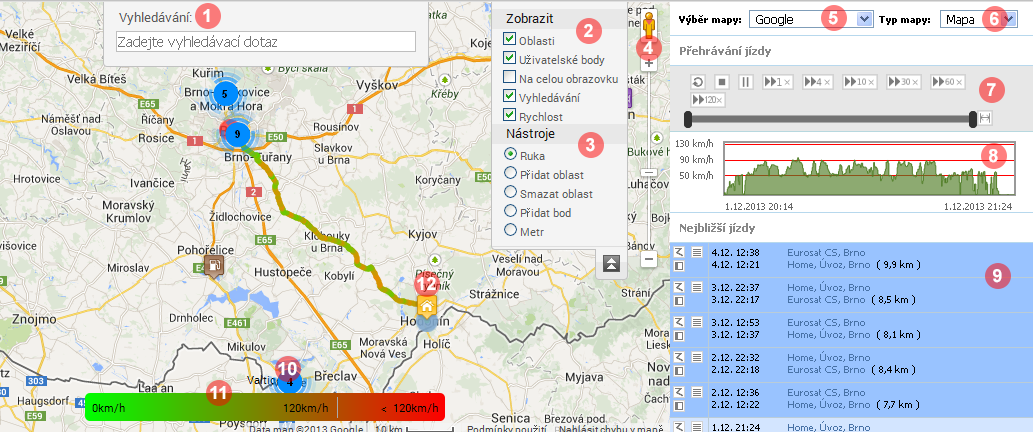Play the ride at 1× speed

778,82
